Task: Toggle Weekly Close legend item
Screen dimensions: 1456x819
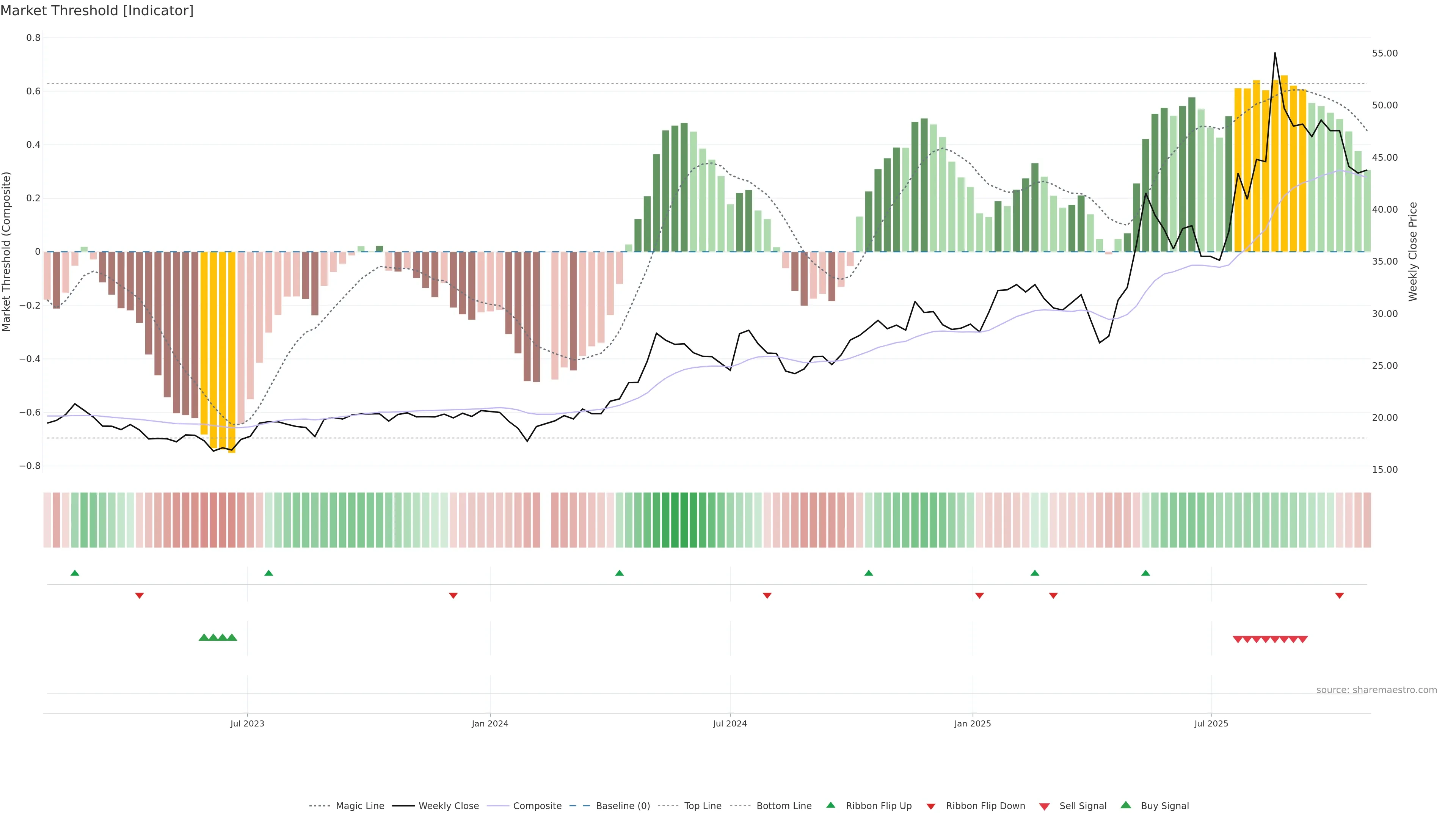Action: (448, 806)
